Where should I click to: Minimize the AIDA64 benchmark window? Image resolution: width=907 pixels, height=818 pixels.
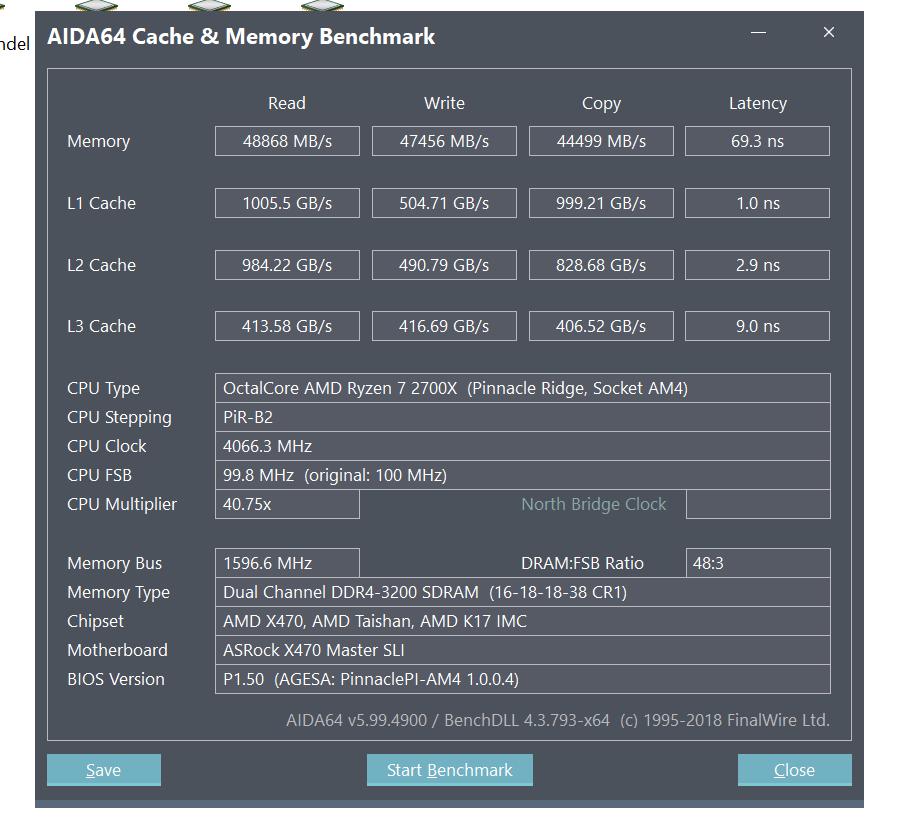[758, 33]
